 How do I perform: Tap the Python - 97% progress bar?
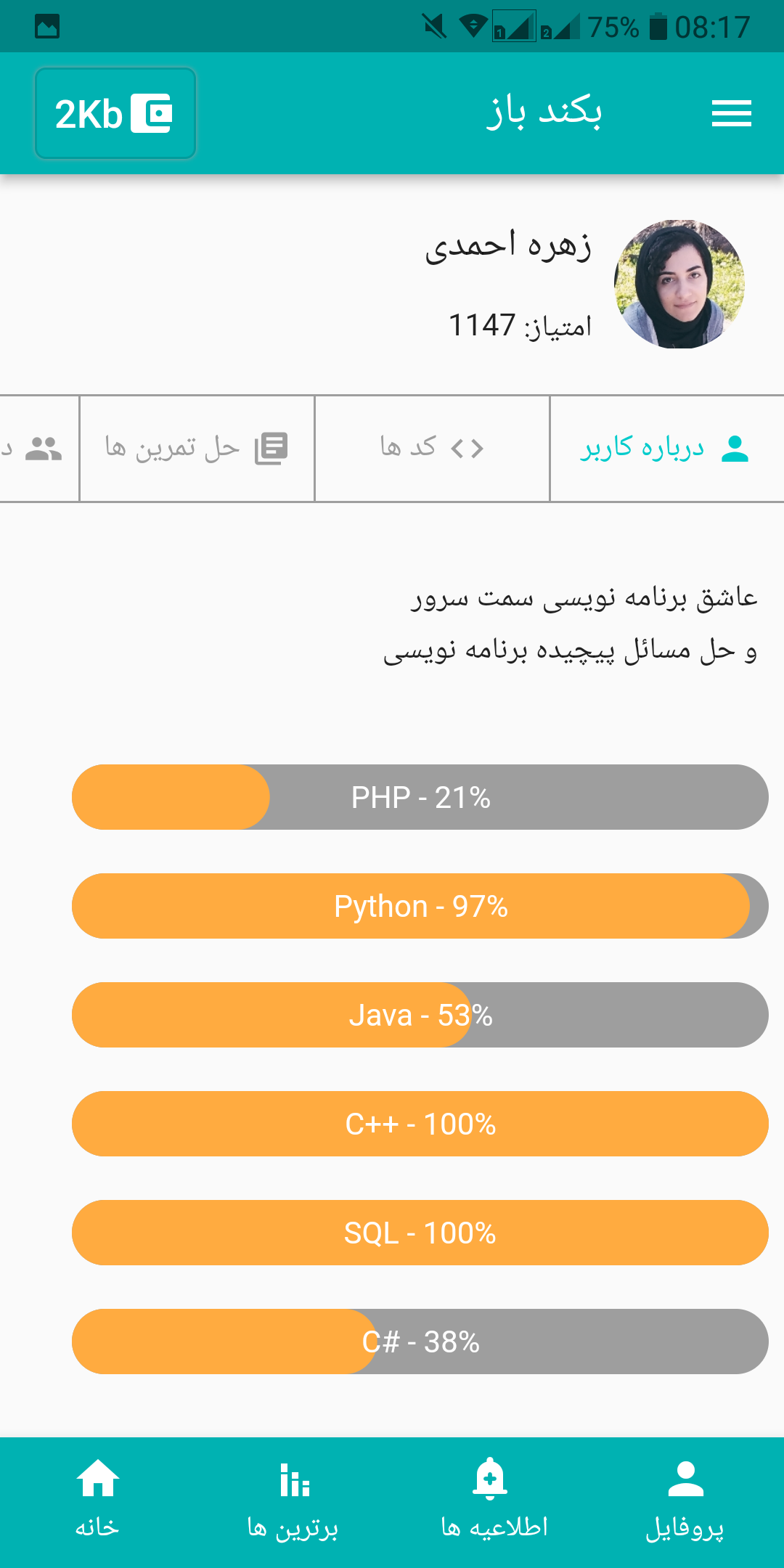tap(420, 906)
